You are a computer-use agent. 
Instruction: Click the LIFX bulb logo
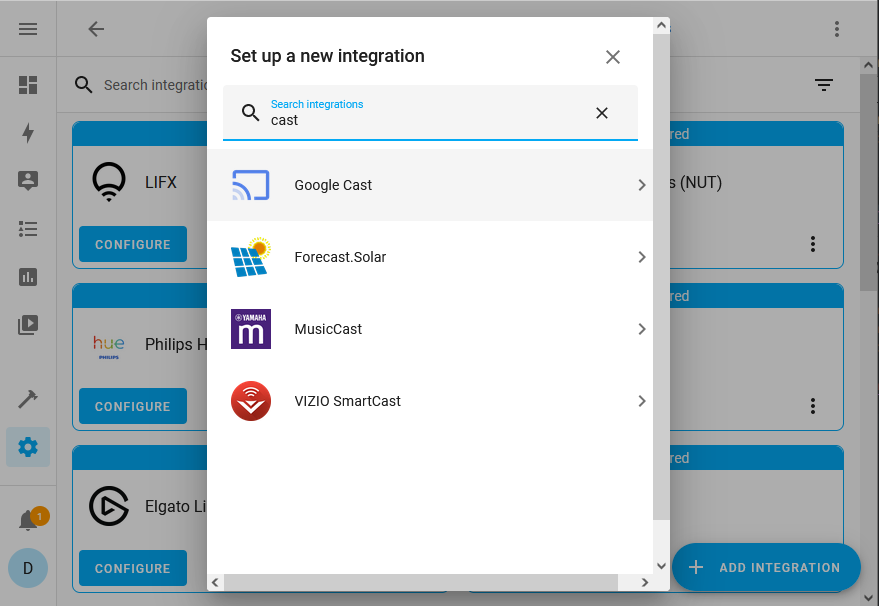pos(109,182)
